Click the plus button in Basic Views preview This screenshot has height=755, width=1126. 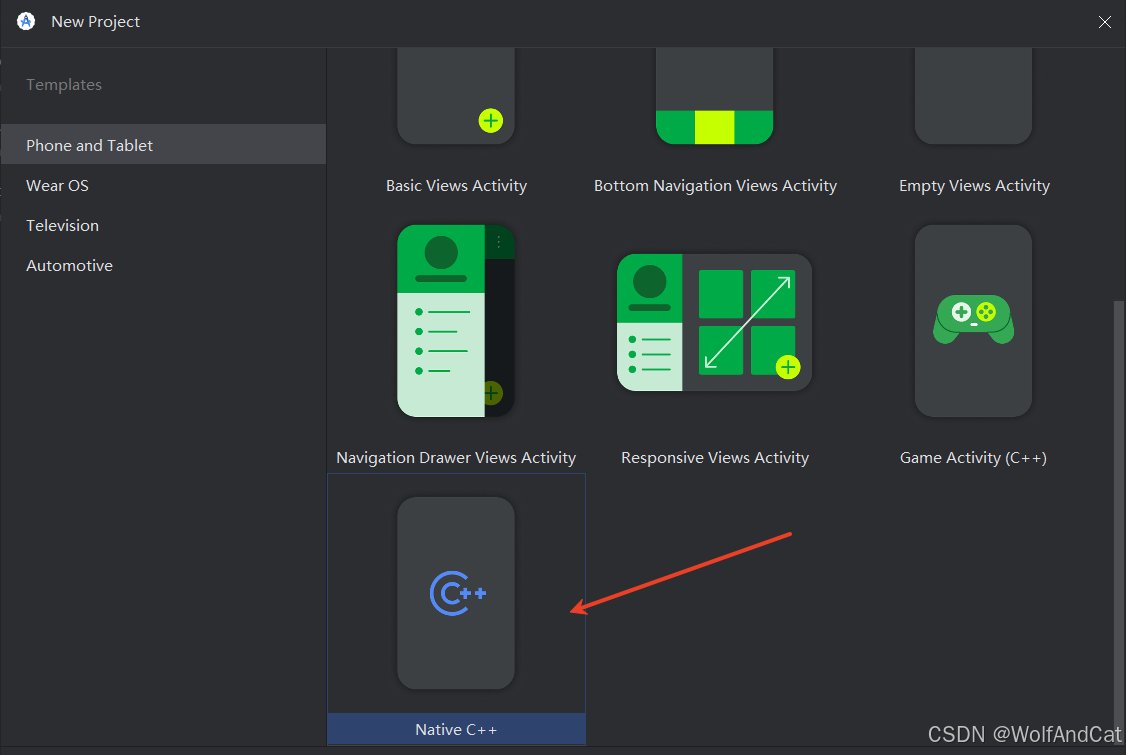[x=491, y=121]
